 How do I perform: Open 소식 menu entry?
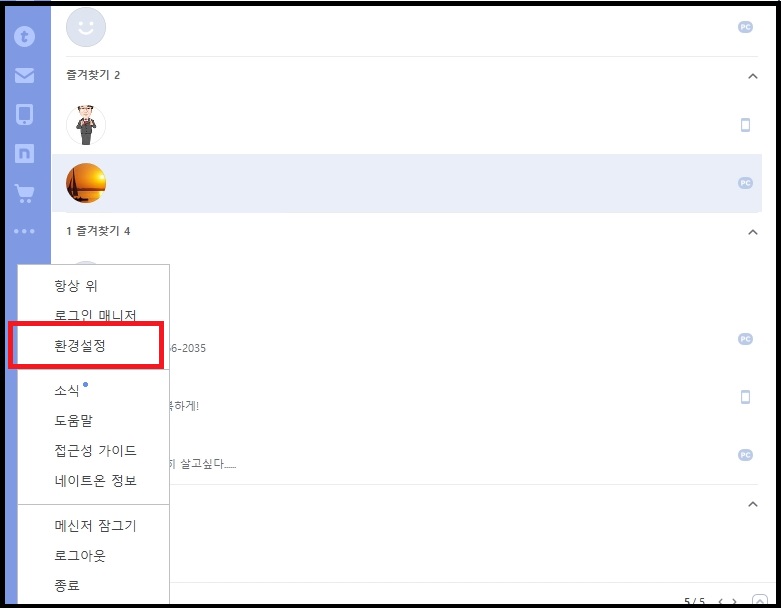click(67, 390)
